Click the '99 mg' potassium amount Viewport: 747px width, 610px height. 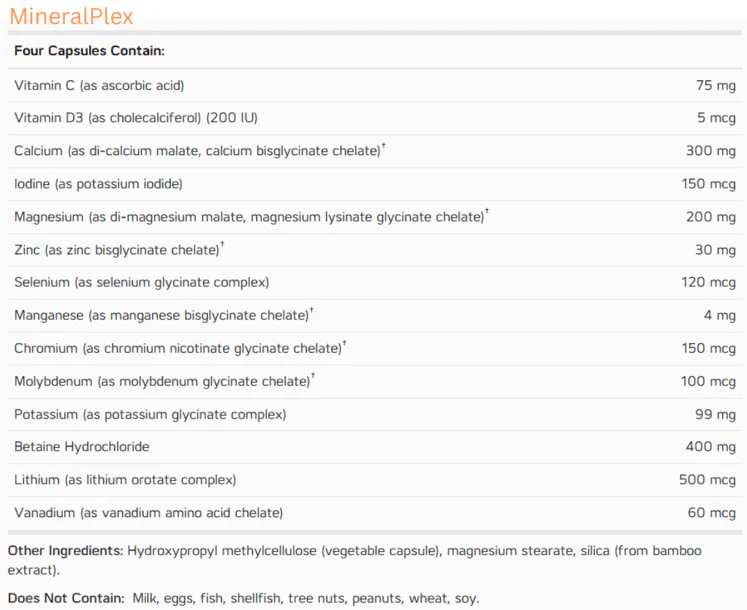coord(716,414)
